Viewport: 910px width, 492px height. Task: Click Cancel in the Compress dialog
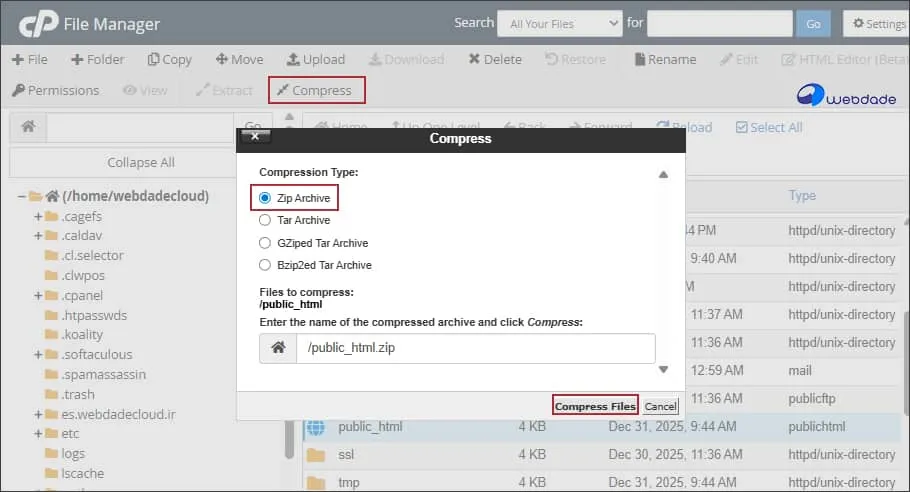pyautogui.click(x=660, y=407)
